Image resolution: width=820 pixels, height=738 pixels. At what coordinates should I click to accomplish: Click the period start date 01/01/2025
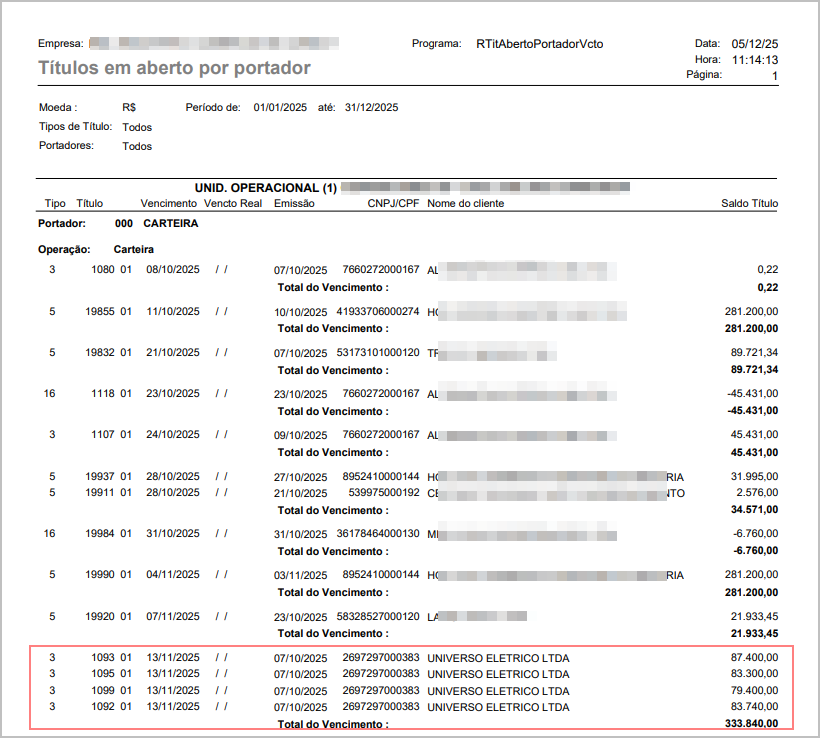tap(278, 107)
